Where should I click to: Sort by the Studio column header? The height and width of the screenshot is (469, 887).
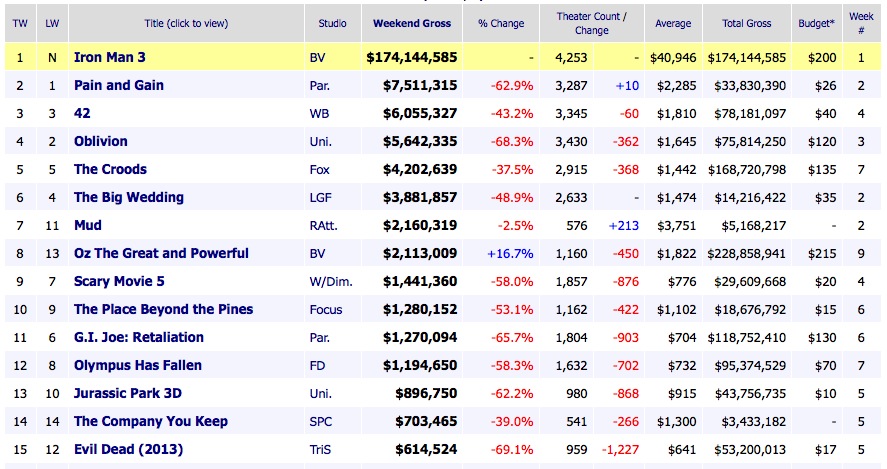(332, 22)
